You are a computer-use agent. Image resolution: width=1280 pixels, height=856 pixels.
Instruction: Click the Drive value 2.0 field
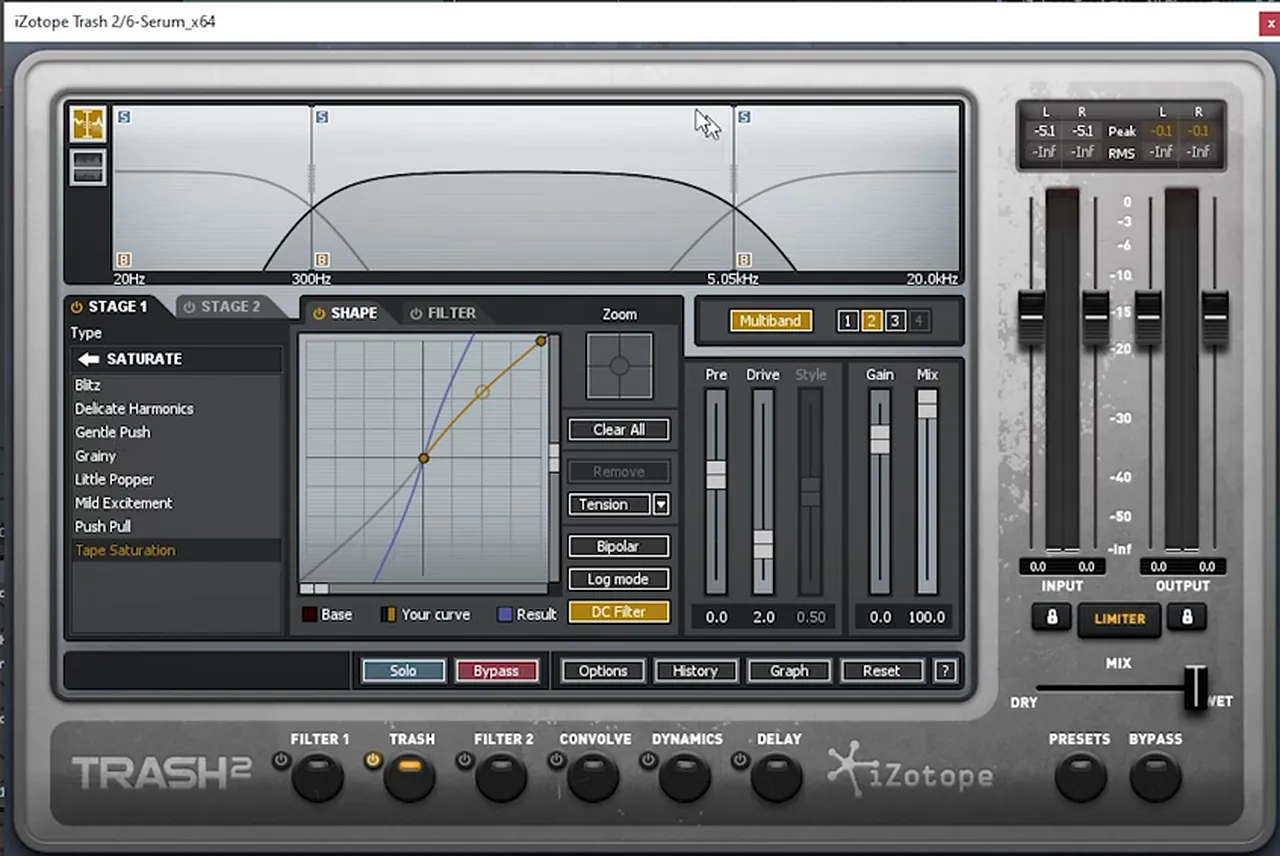(763, 617)
